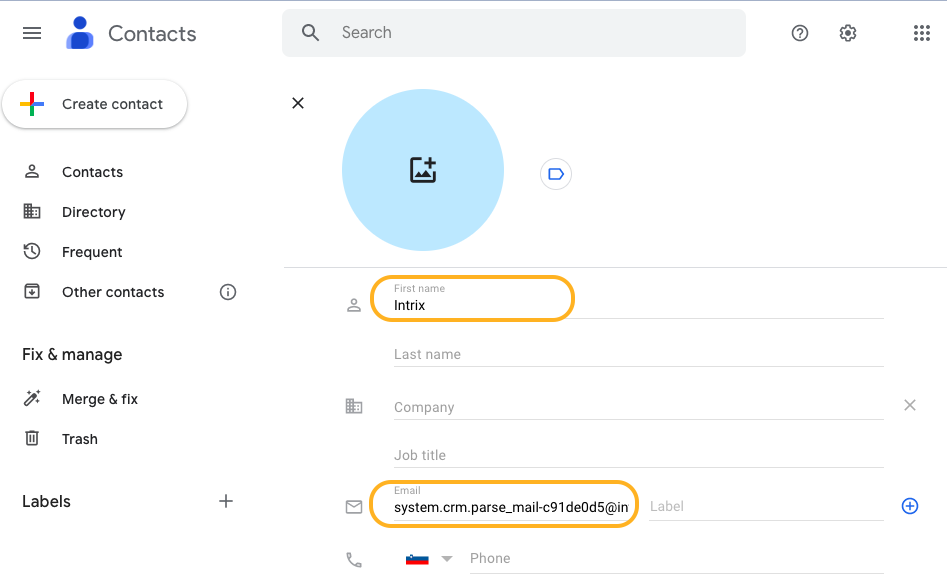Open the Settings gear icon
This screenshot has height=587, width=947.
click(848, 33)
